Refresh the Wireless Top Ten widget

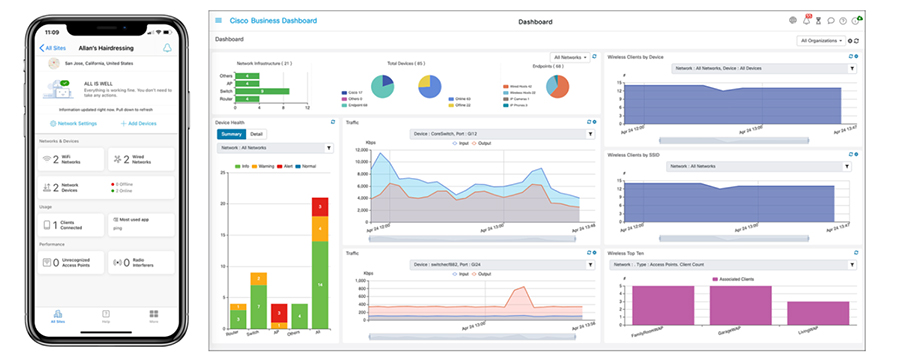[856, 252]
